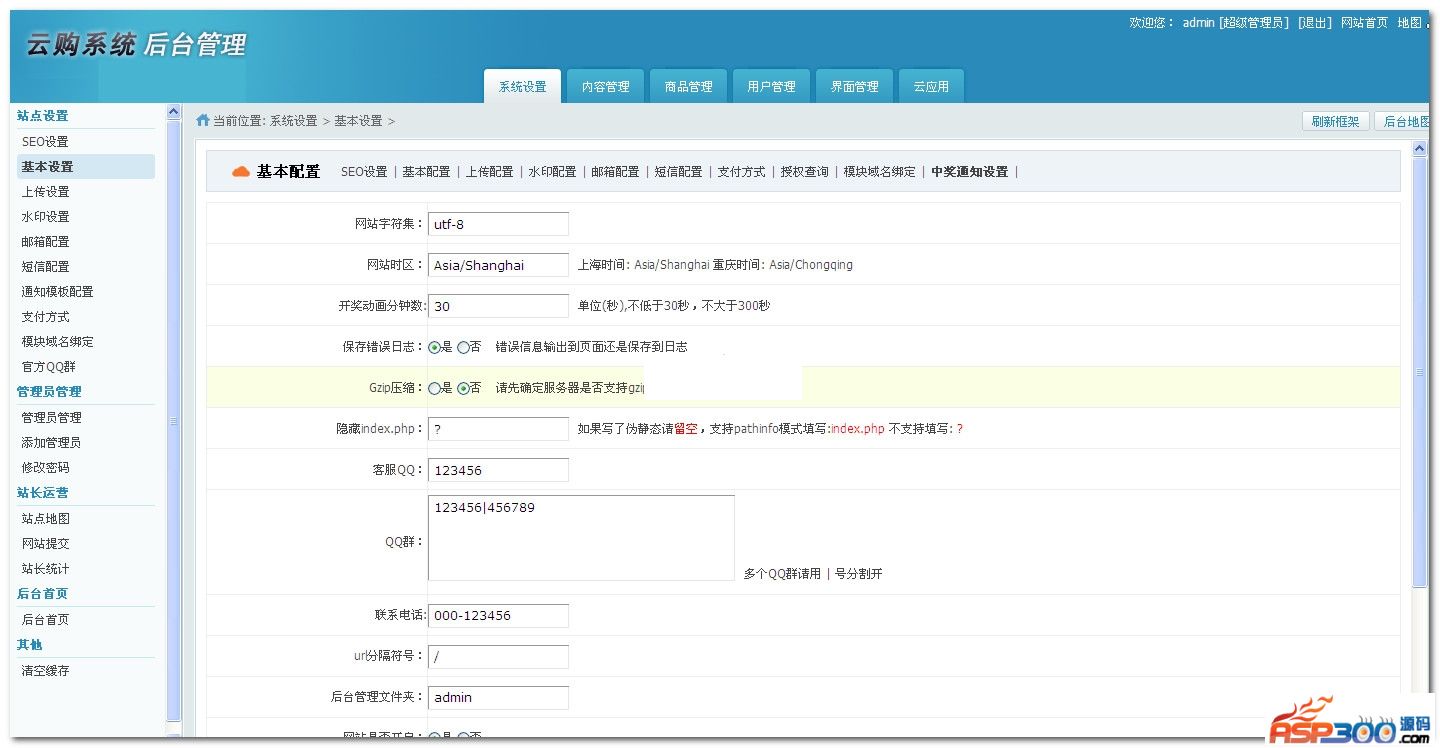Focus the QQ群 text area

581,538
